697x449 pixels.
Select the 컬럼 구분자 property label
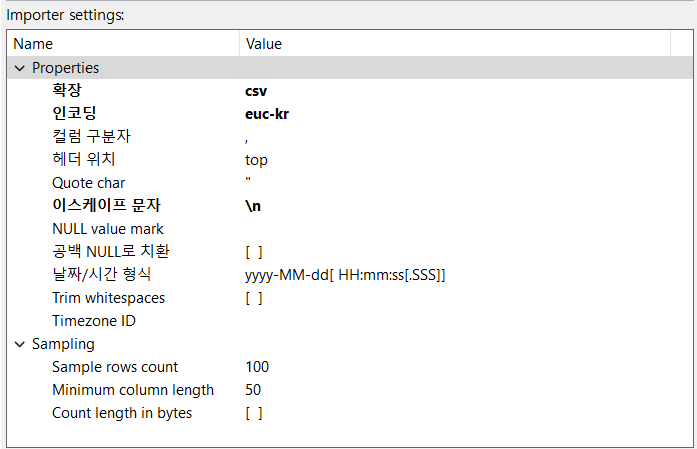pyautogui.click(x=91, y=136)
